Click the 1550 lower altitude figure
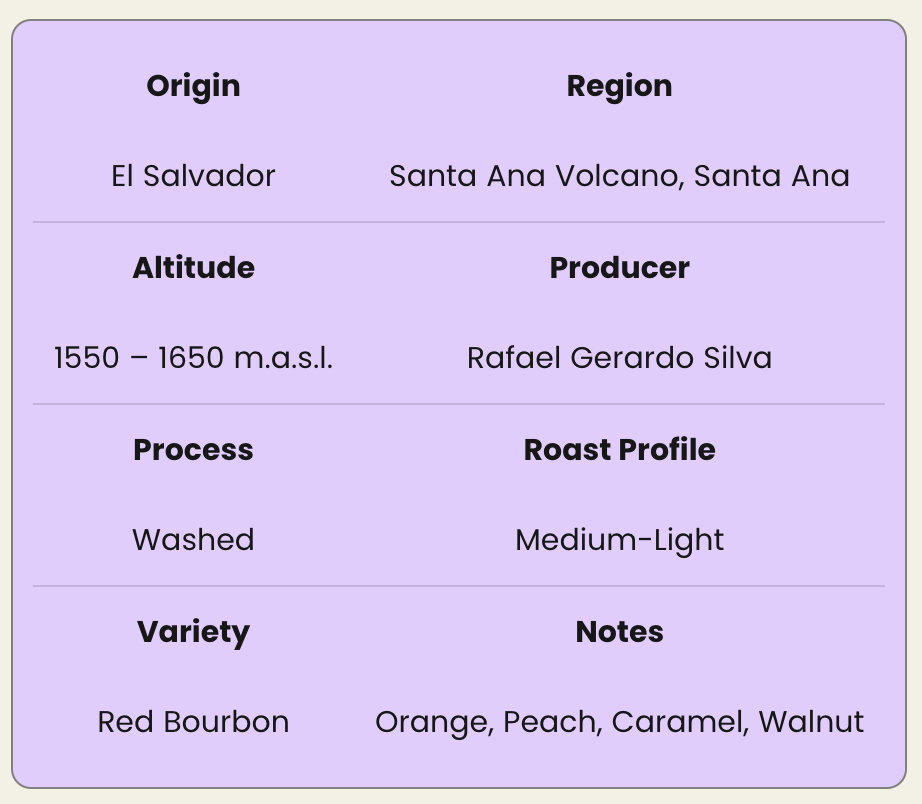 pyautogui.click(x=87, y=358)
